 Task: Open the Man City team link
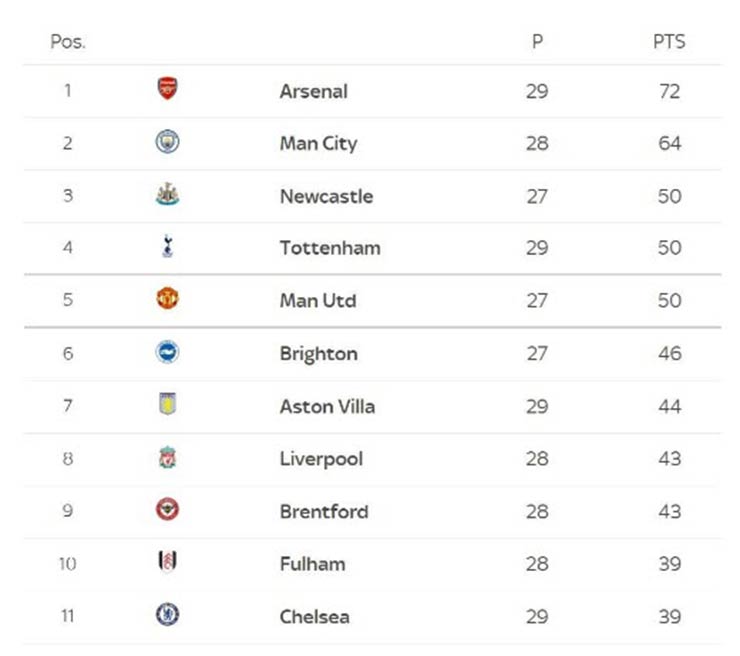tap(318, 143)
